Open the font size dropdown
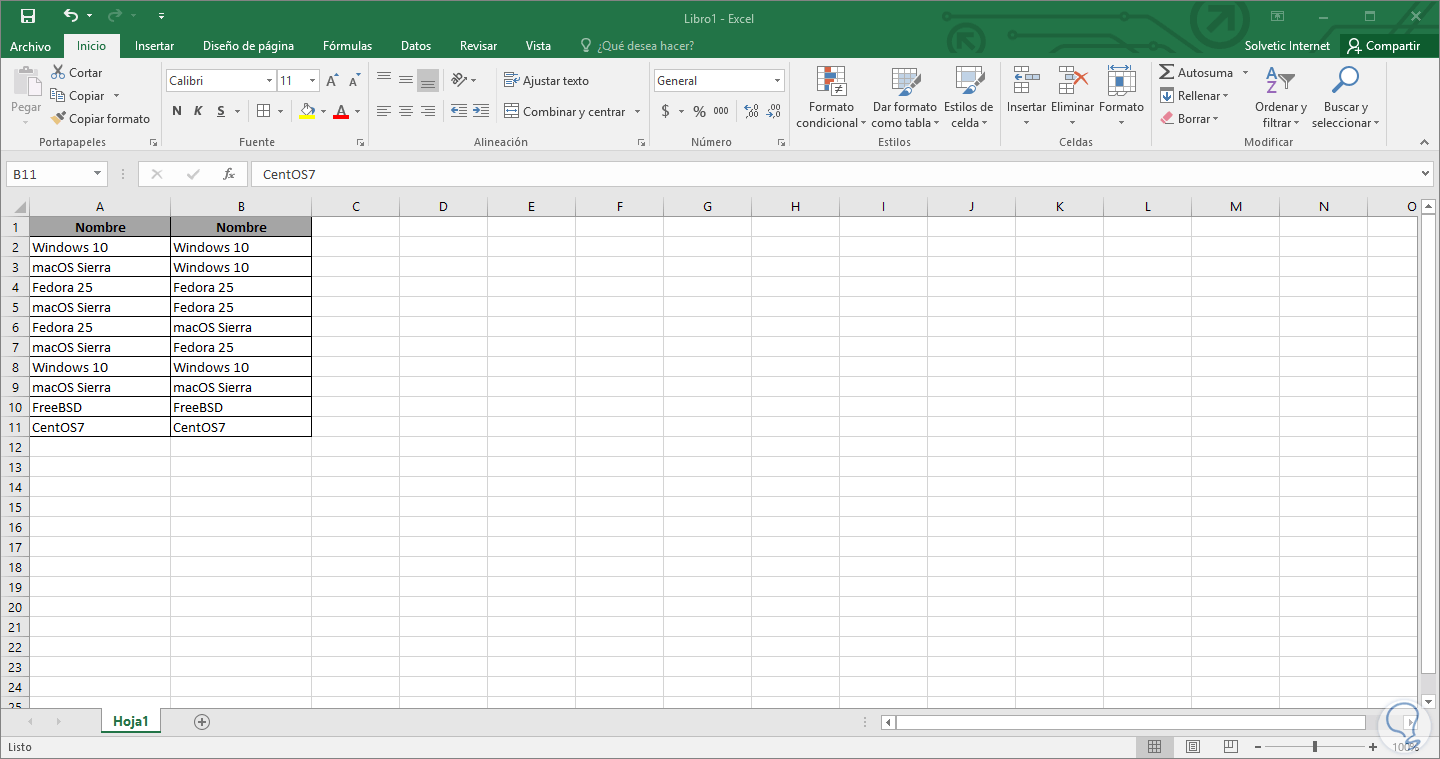Screen dimensions: 1440x759 313,81
